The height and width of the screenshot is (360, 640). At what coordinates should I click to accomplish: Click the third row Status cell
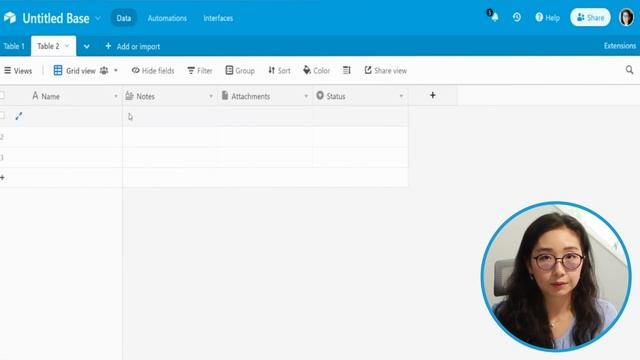tap(360, 157)
